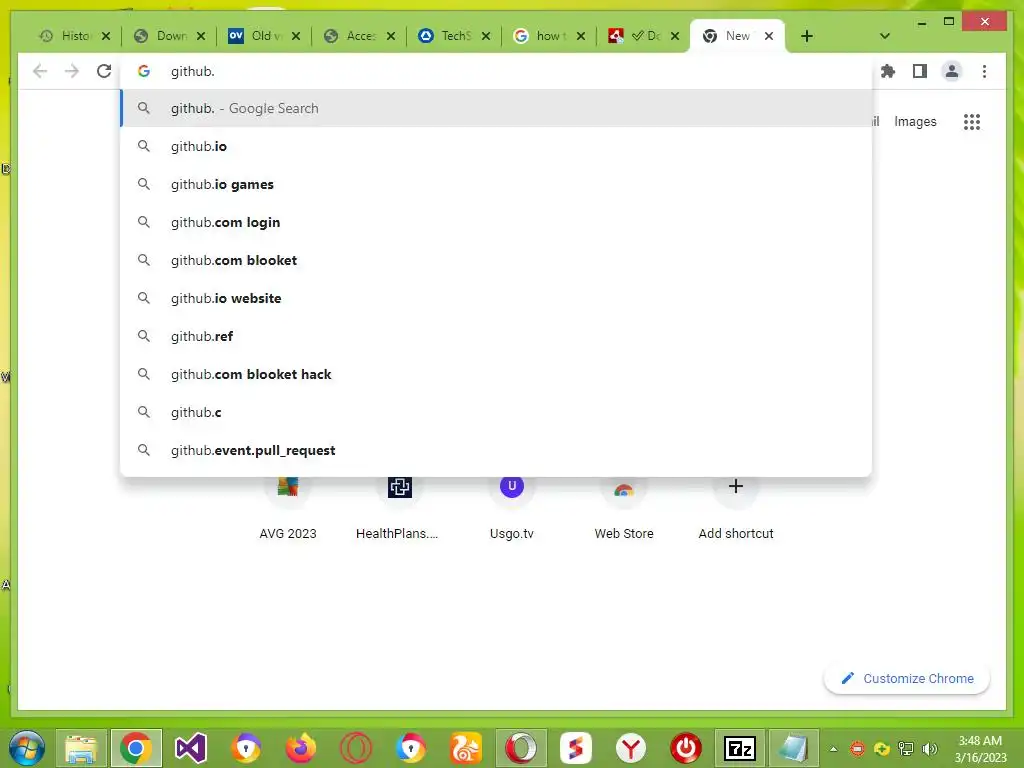Open the volume speaker tray icon

coord(929,748)
